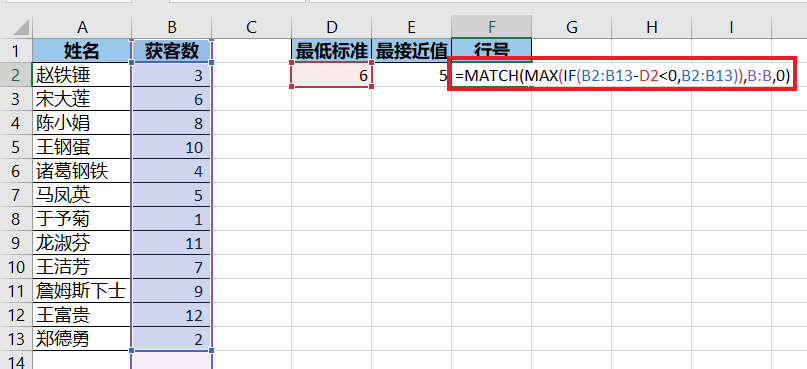This screenshot has width=807, height=369.
Task: Select column I header
Action: click(x=731, y=27)
